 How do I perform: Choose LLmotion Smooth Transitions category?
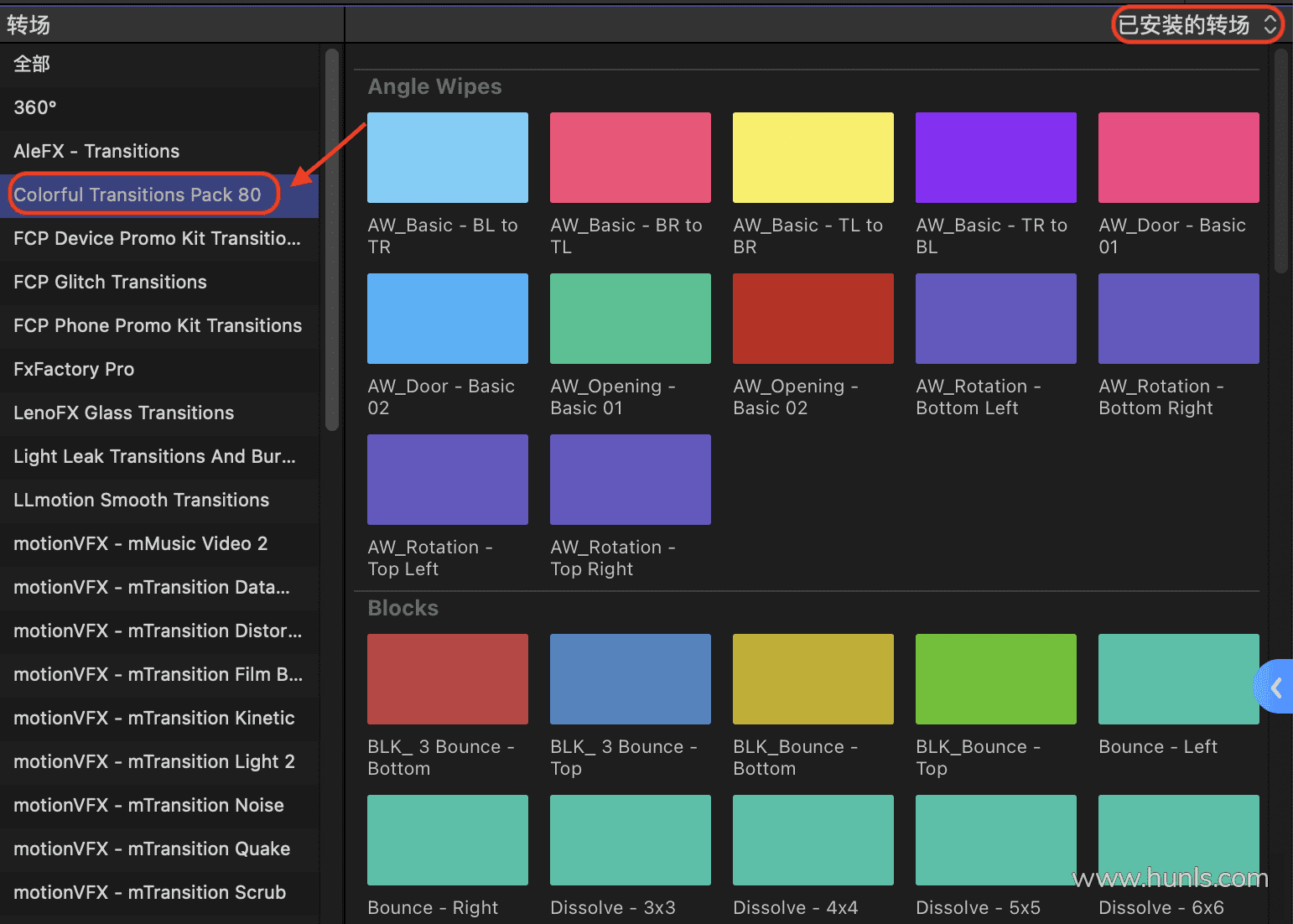coord(141,500)
